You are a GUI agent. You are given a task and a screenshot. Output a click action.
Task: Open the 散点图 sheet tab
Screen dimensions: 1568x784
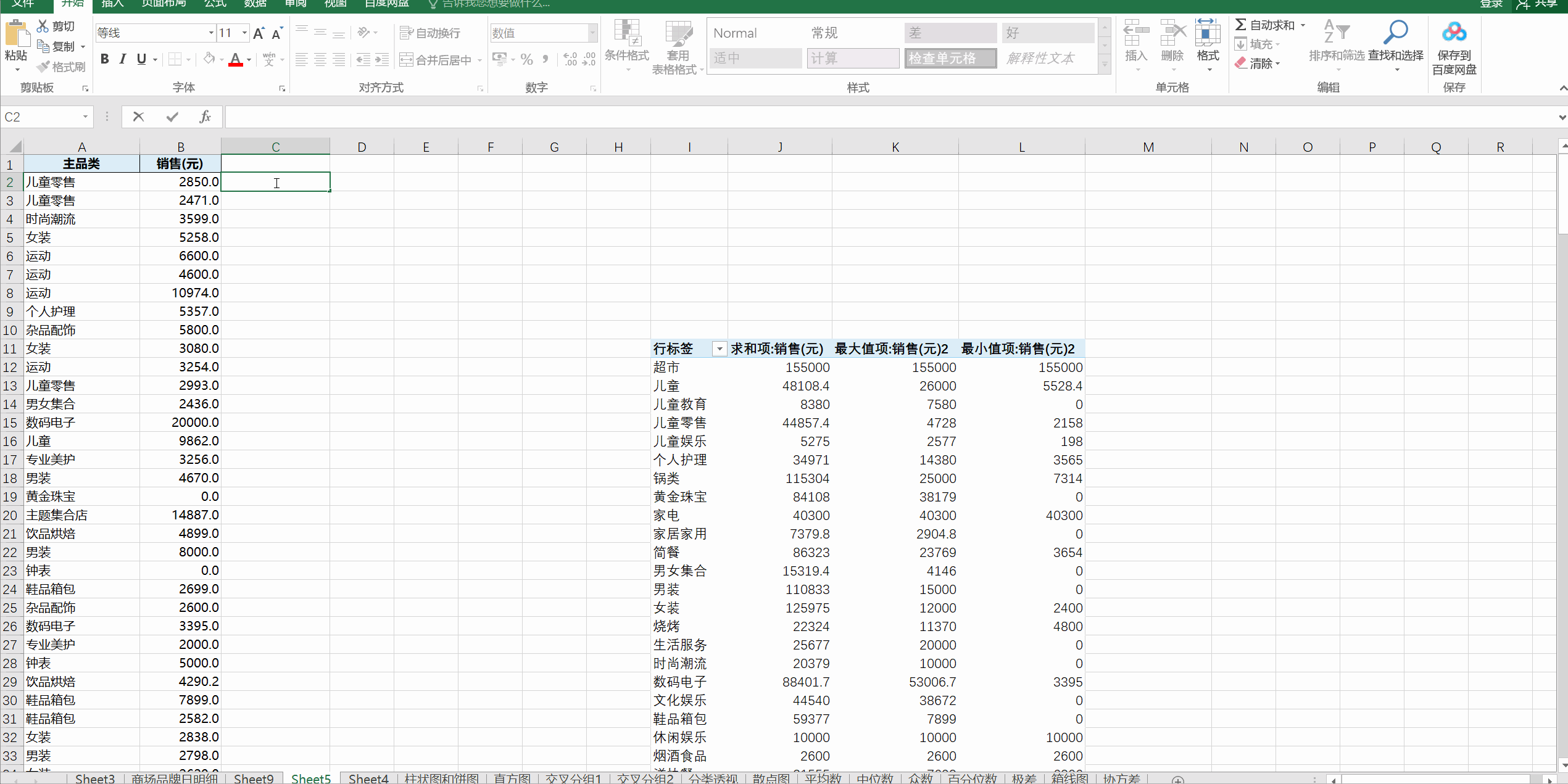coord(771,778)
